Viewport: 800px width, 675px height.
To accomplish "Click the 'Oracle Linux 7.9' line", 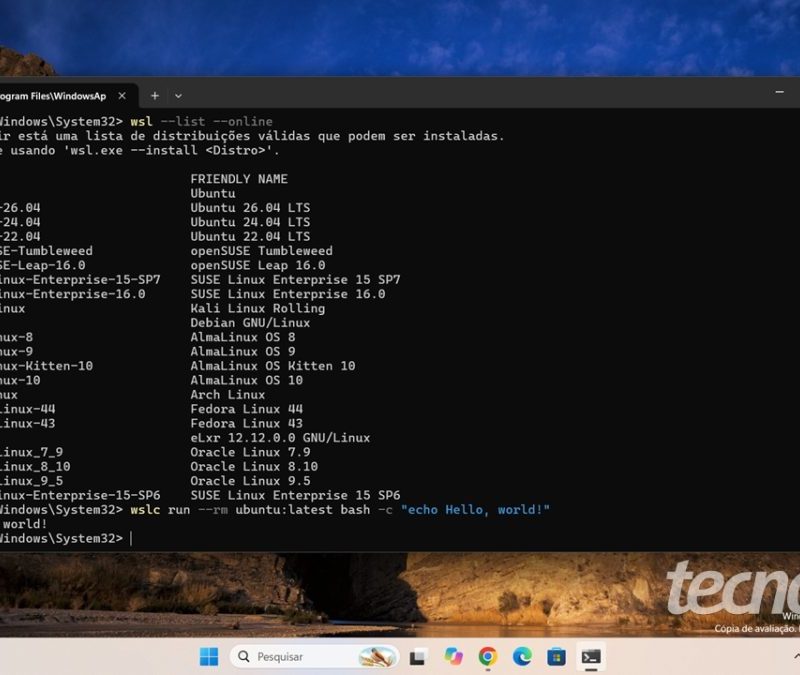I will click(250, 452).
